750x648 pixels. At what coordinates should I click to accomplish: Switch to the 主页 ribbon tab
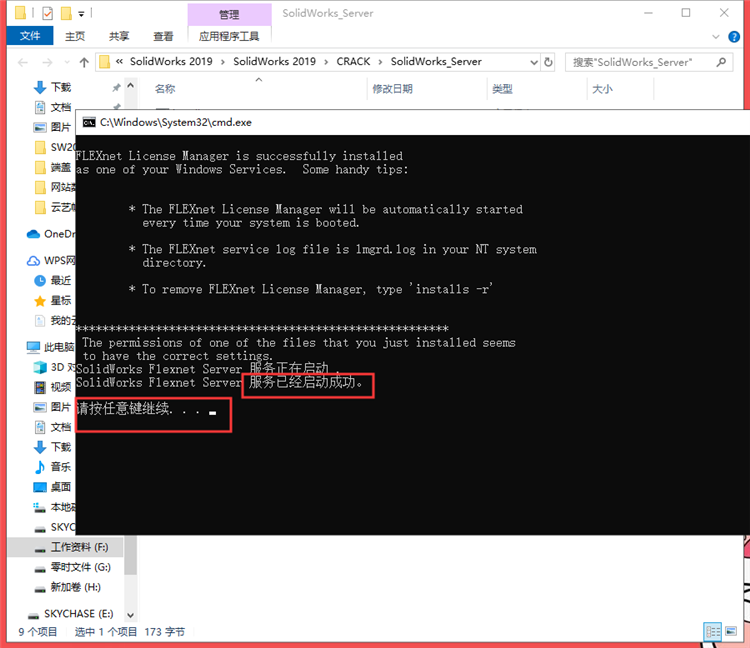click(75, 36)
